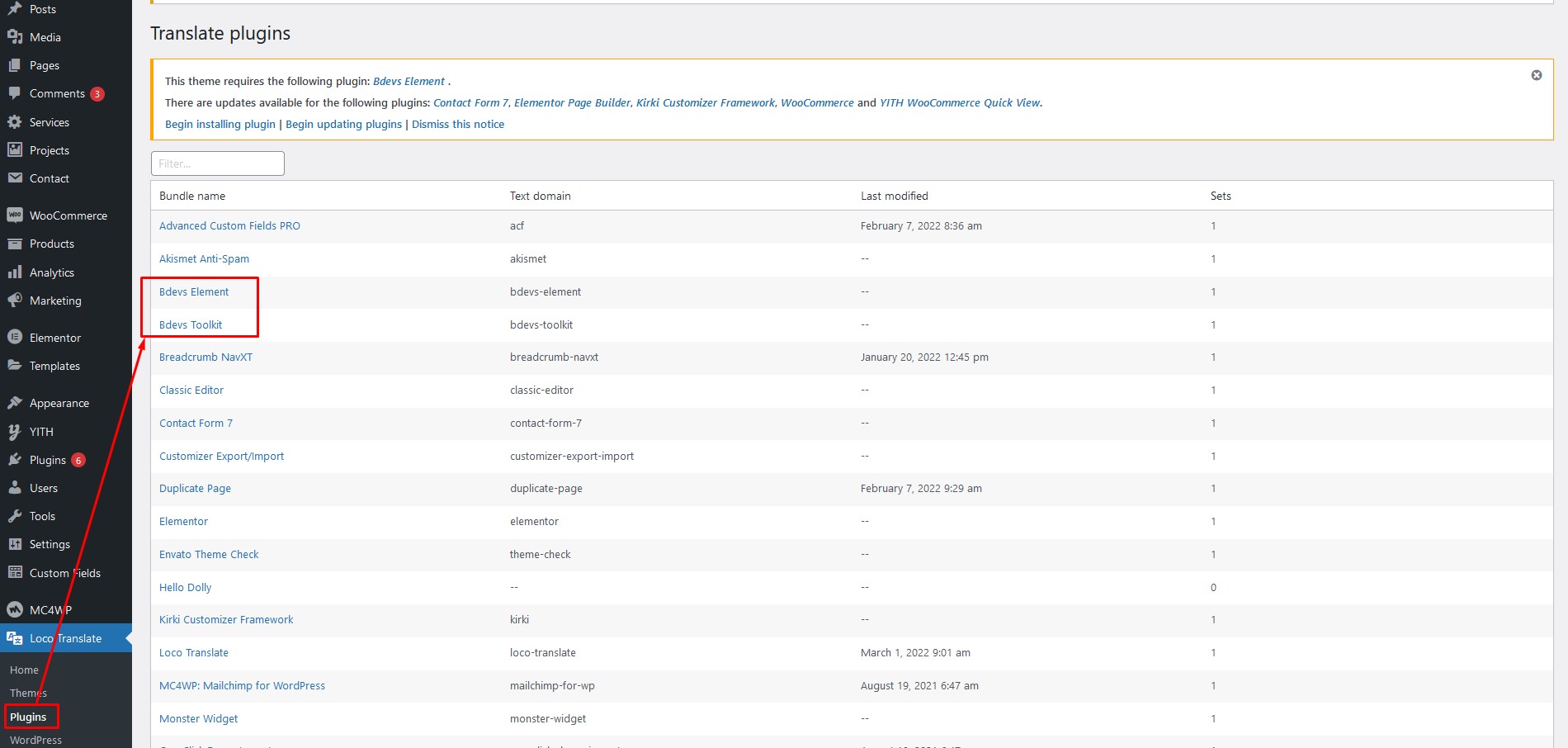The image size is (1568, 748).
Task: Click the WooCommerce icon in sidebar
Action: (14, 215)
